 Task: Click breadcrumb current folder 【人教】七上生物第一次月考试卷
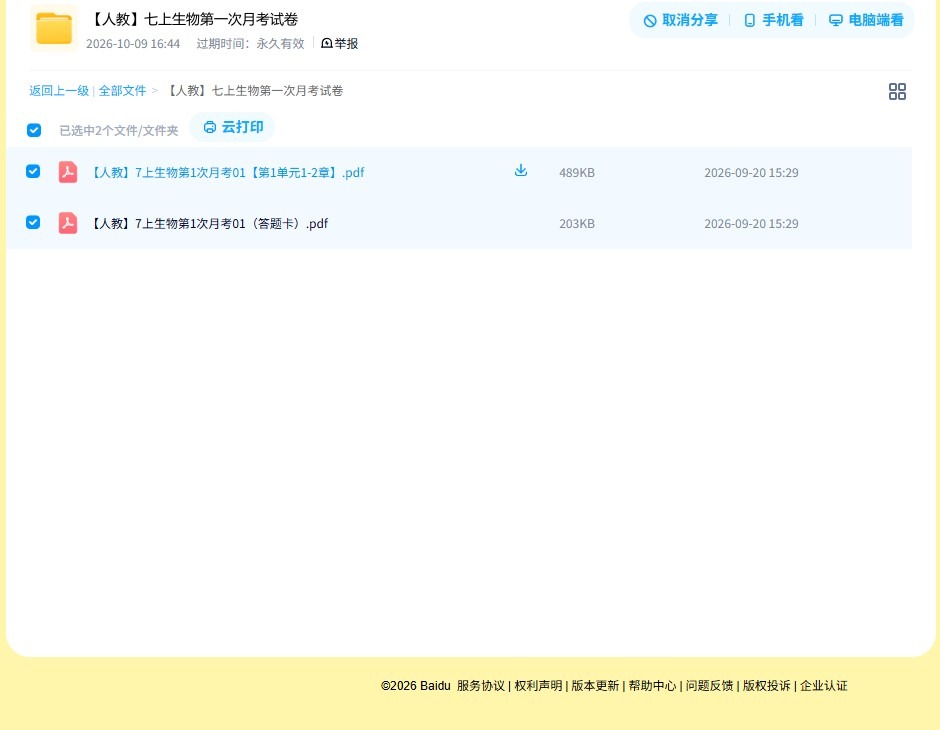click(254, 91)
